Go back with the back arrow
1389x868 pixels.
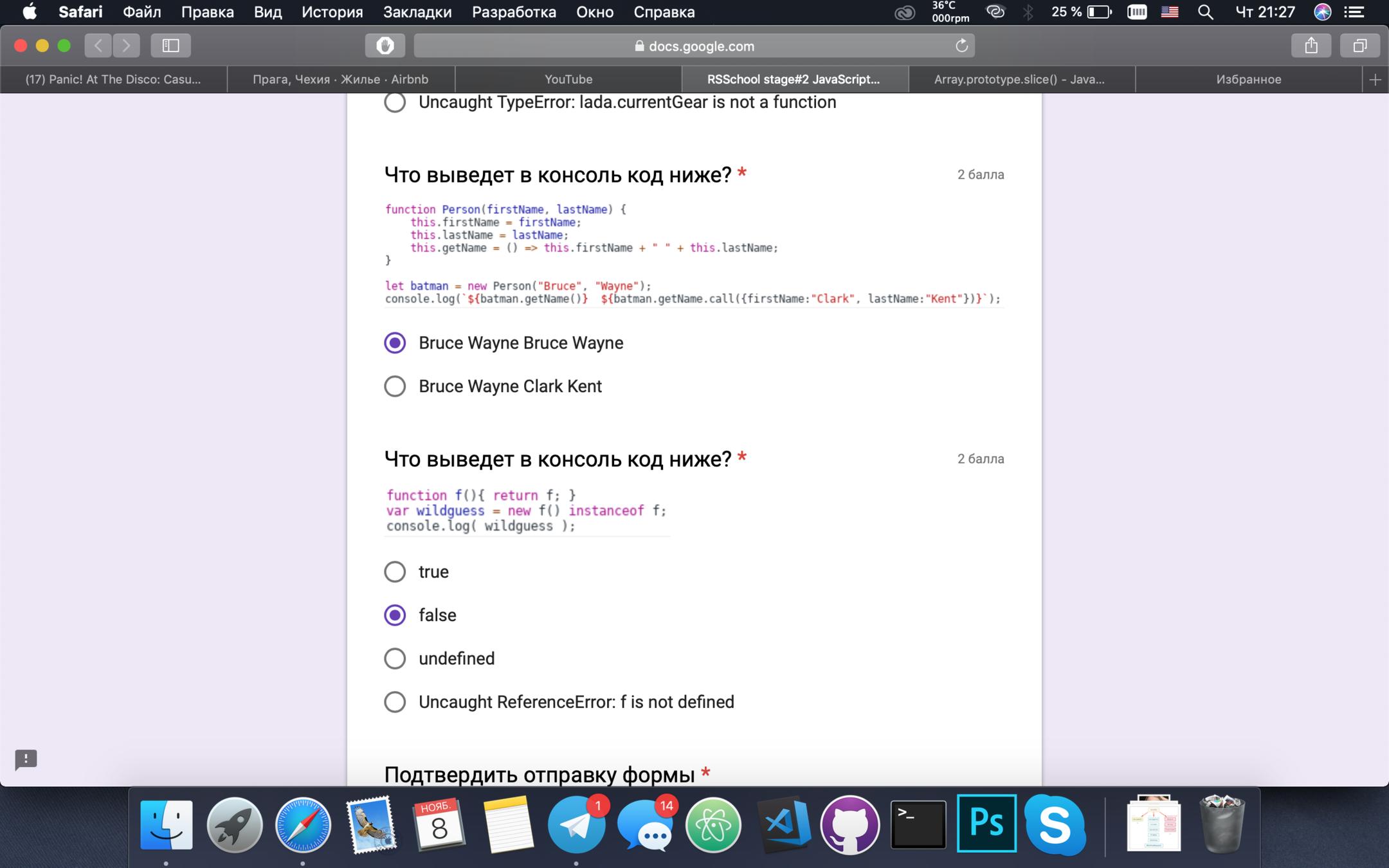98,46
